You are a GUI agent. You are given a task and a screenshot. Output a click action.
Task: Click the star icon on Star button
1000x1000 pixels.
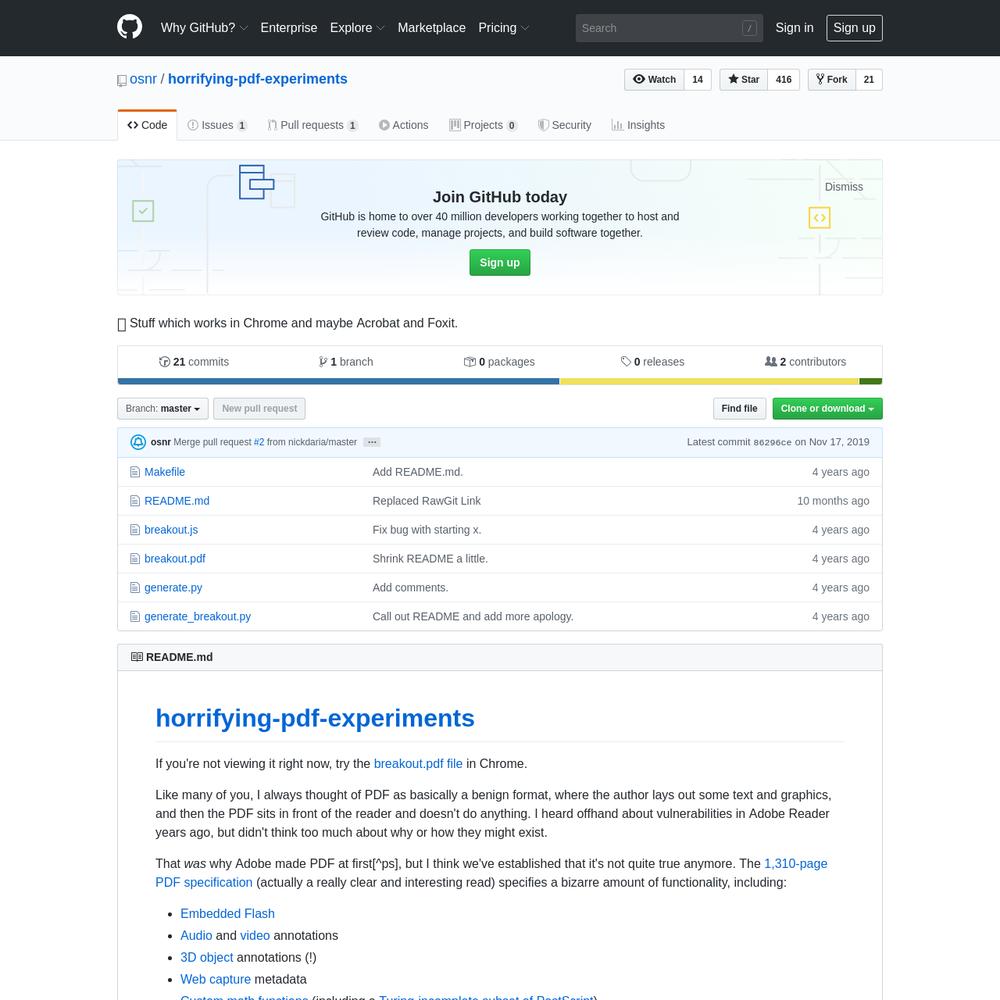click(733, 79)
